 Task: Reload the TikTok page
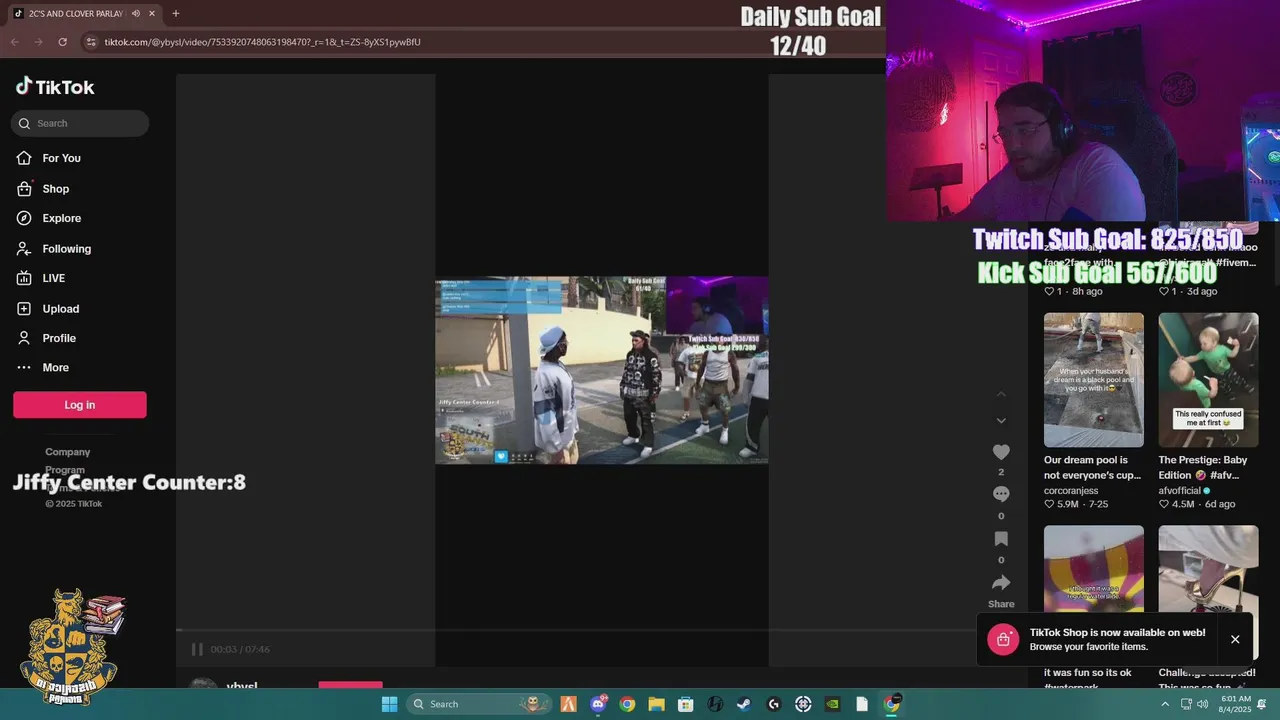click(62, 42)
